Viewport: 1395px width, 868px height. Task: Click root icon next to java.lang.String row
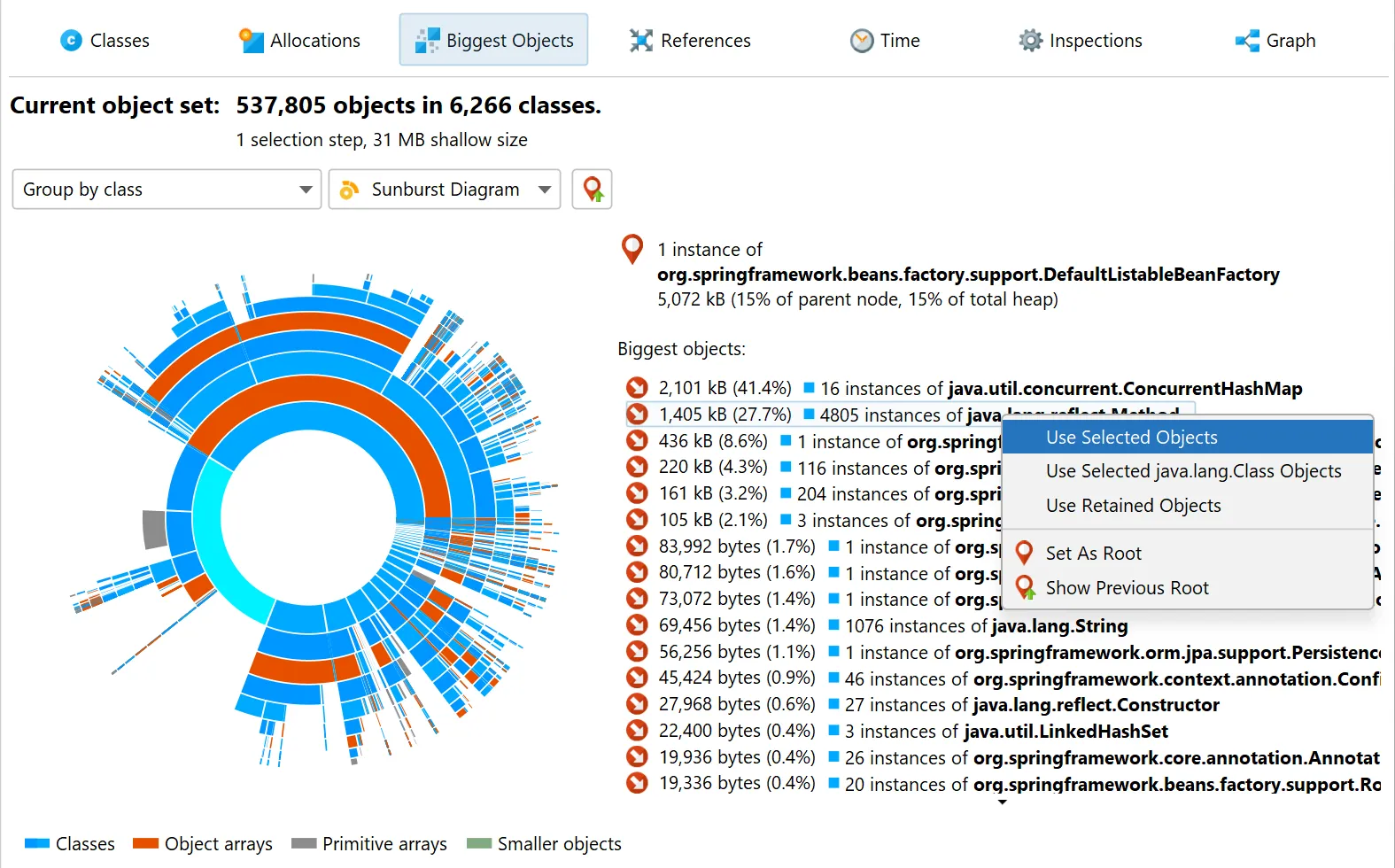tap(637, 625)
